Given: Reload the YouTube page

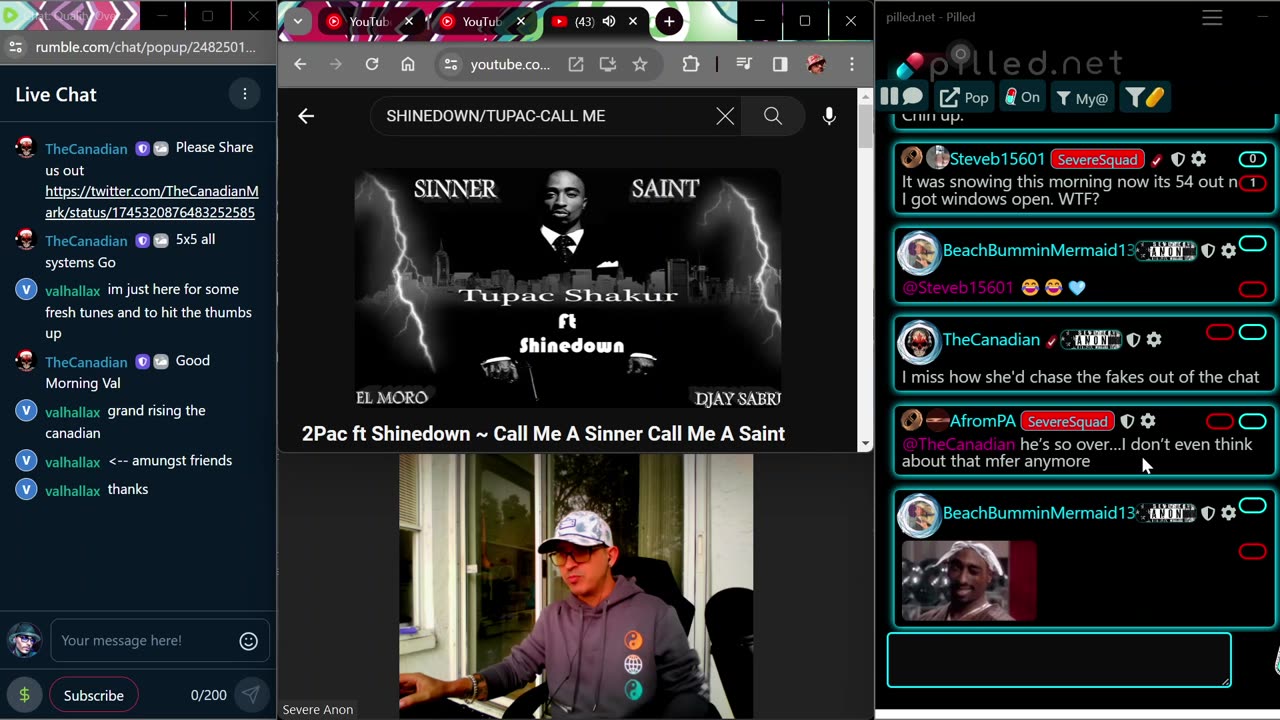Looking at the screenshot, I should click(x=372, y=64).
